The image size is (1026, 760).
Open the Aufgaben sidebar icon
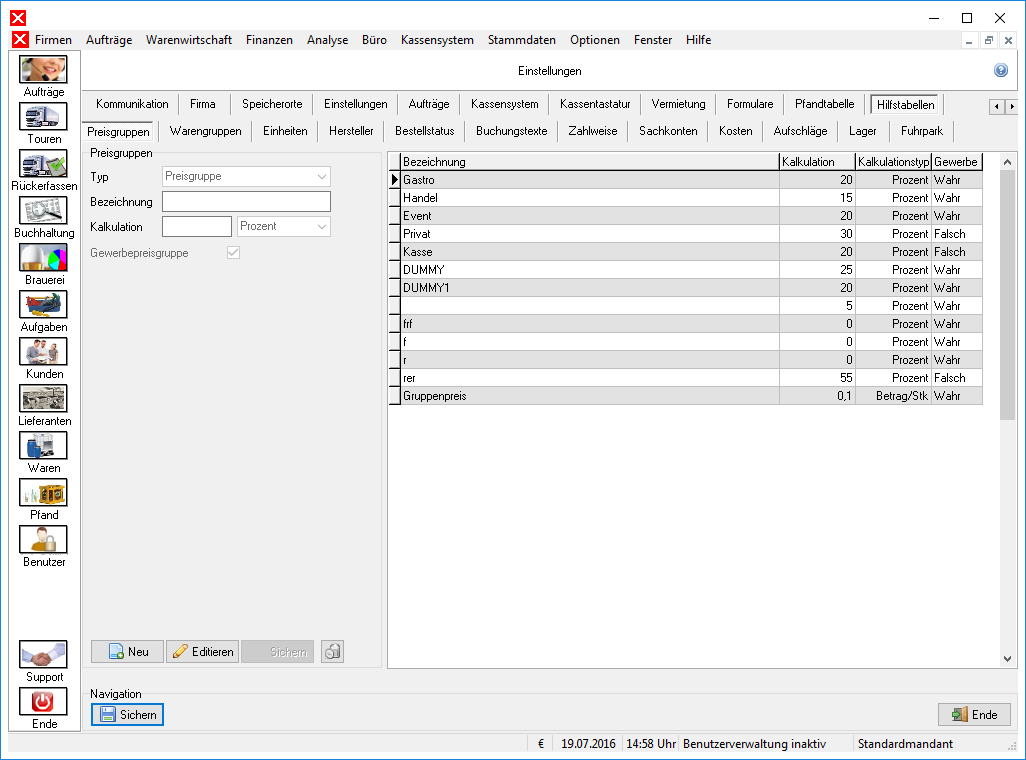43,305
